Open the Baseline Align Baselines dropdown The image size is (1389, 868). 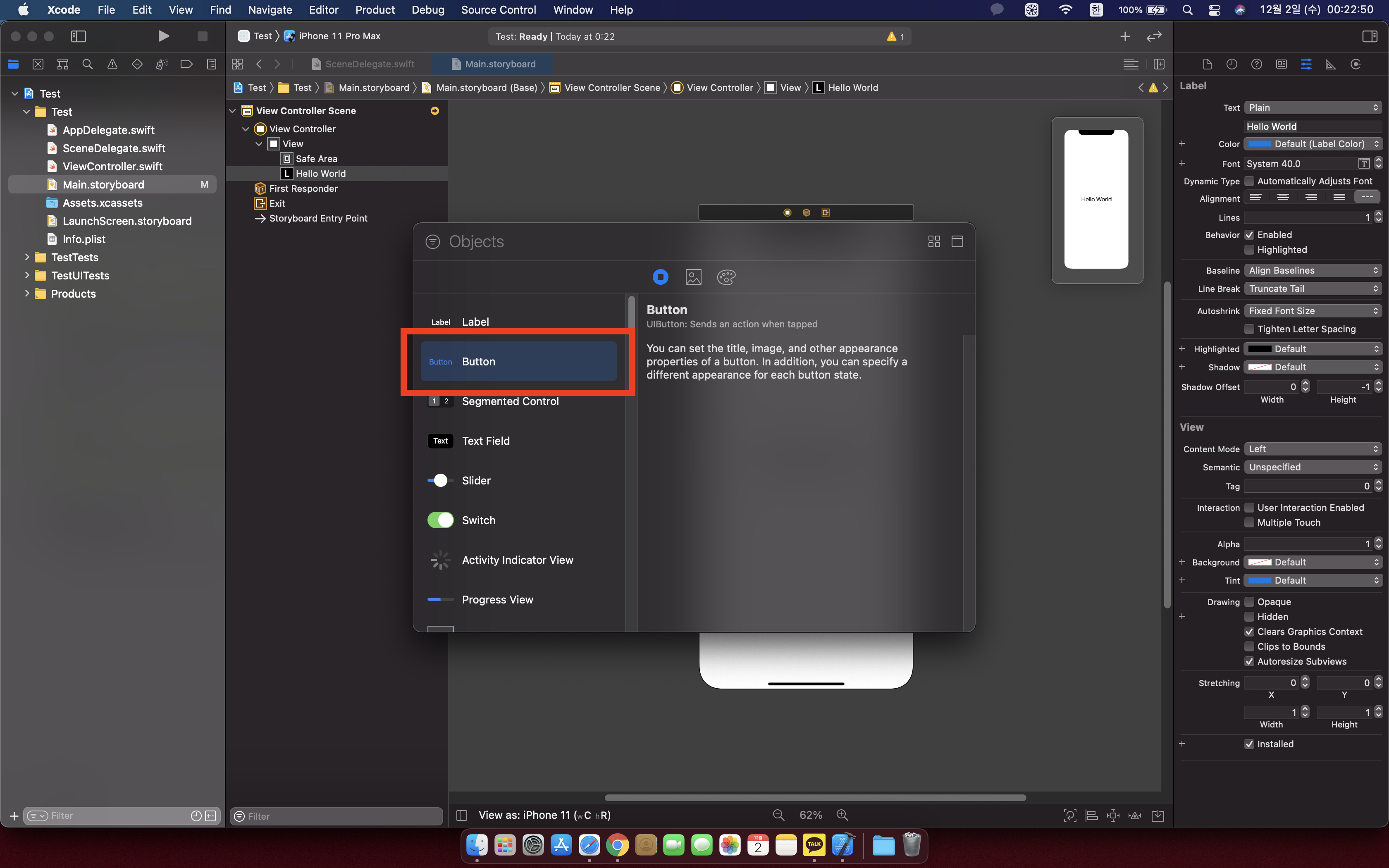pos(1313,270)
